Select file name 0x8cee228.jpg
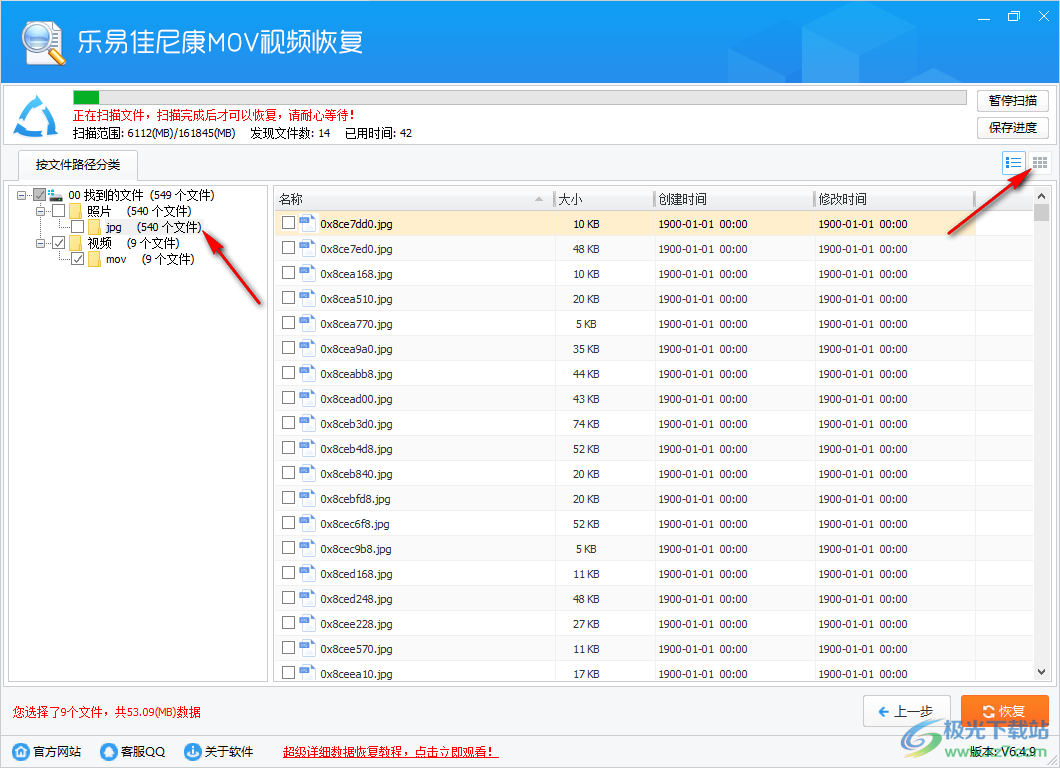 point(356,624)
